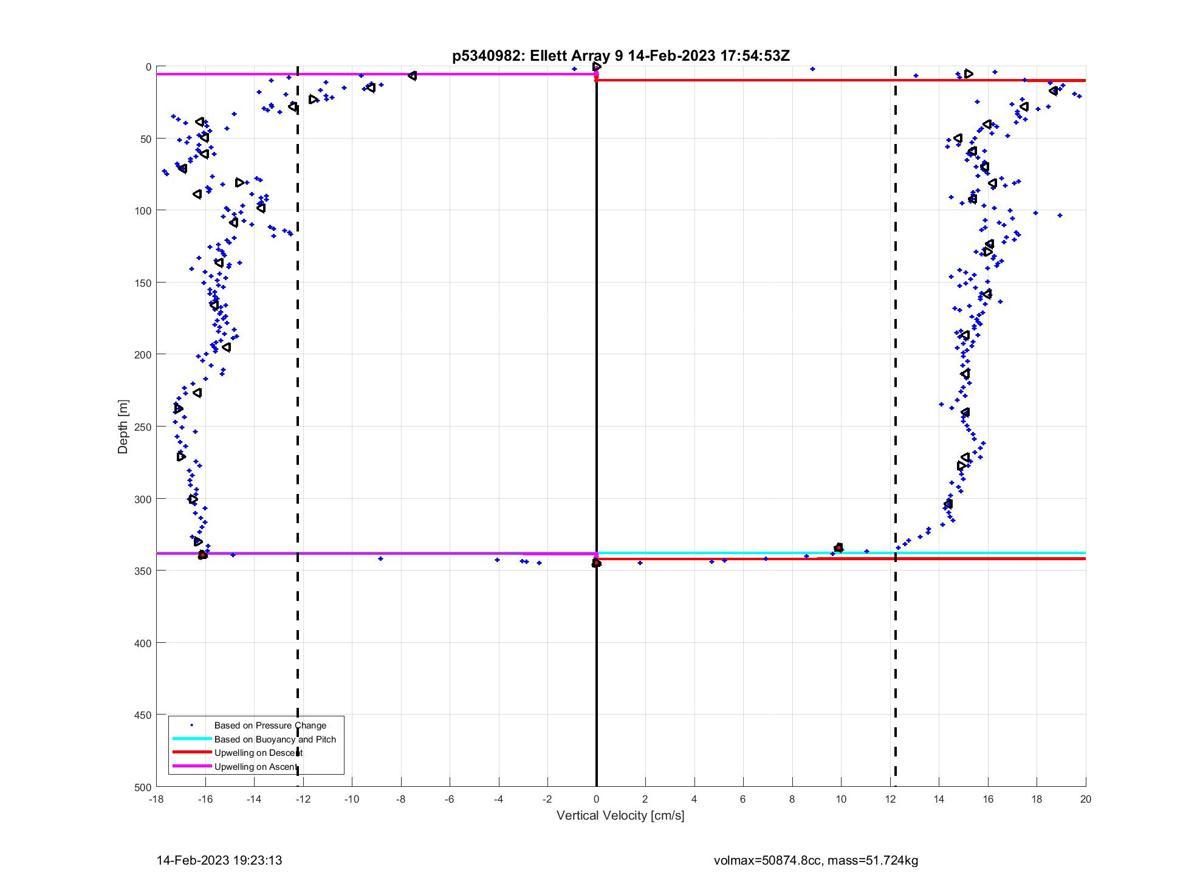
Task: Click the timestamp 14-Feb-2023 19:23:13
Action: (x=219, y=860)
